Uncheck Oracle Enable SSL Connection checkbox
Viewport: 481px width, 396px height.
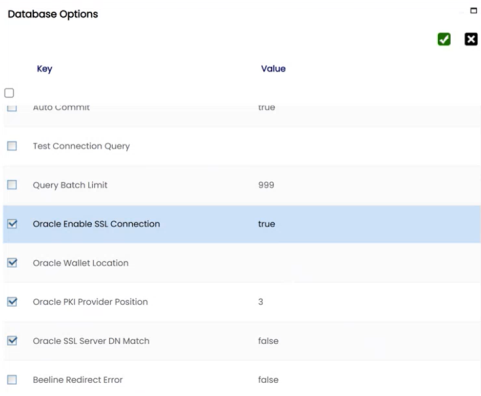pos(12,224)
